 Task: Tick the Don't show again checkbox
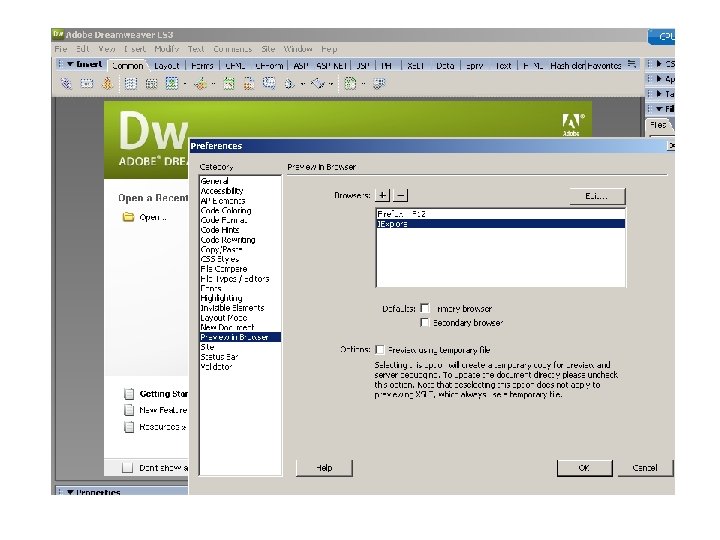coord(127,467)
